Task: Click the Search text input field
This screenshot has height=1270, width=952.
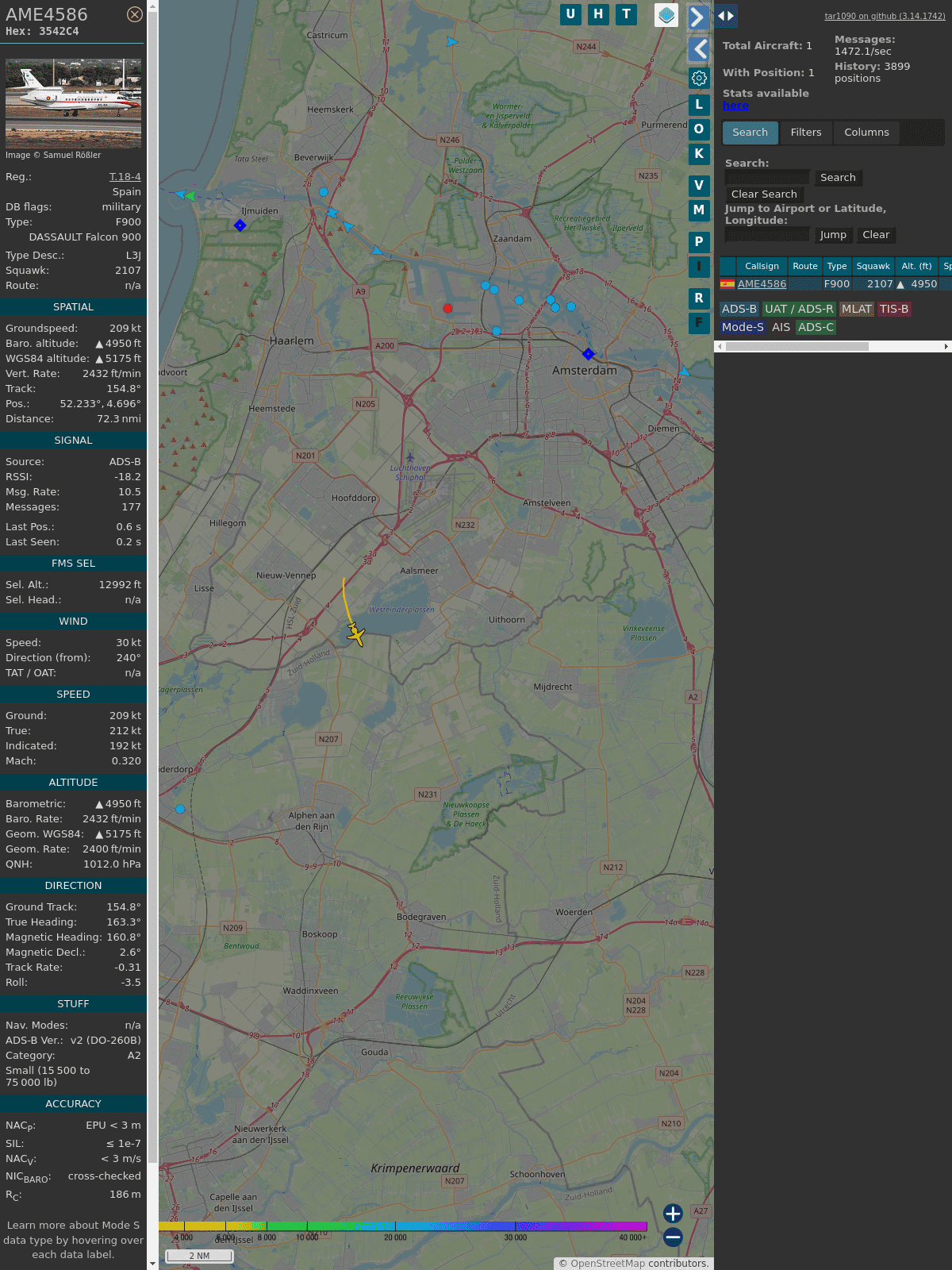Action: pyautogui.click(x=767, y=178)
